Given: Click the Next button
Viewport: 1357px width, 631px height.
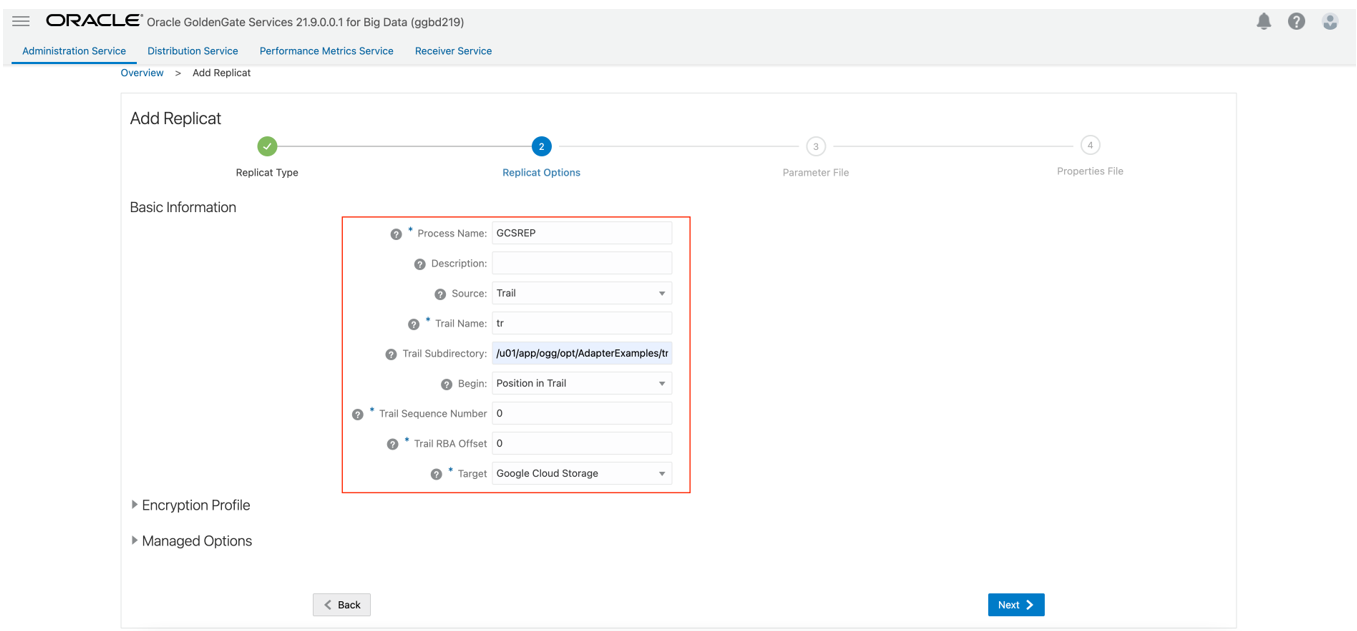Looking at the screenshot, I should pos(1016,605).
